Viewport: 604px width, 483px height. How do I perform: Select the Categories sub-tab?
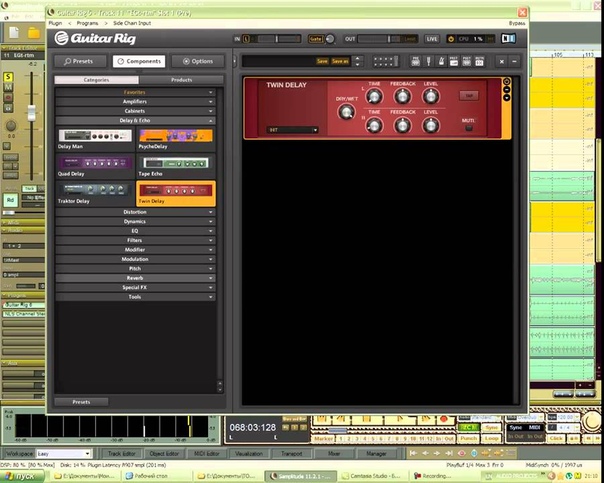click(96, 80)
